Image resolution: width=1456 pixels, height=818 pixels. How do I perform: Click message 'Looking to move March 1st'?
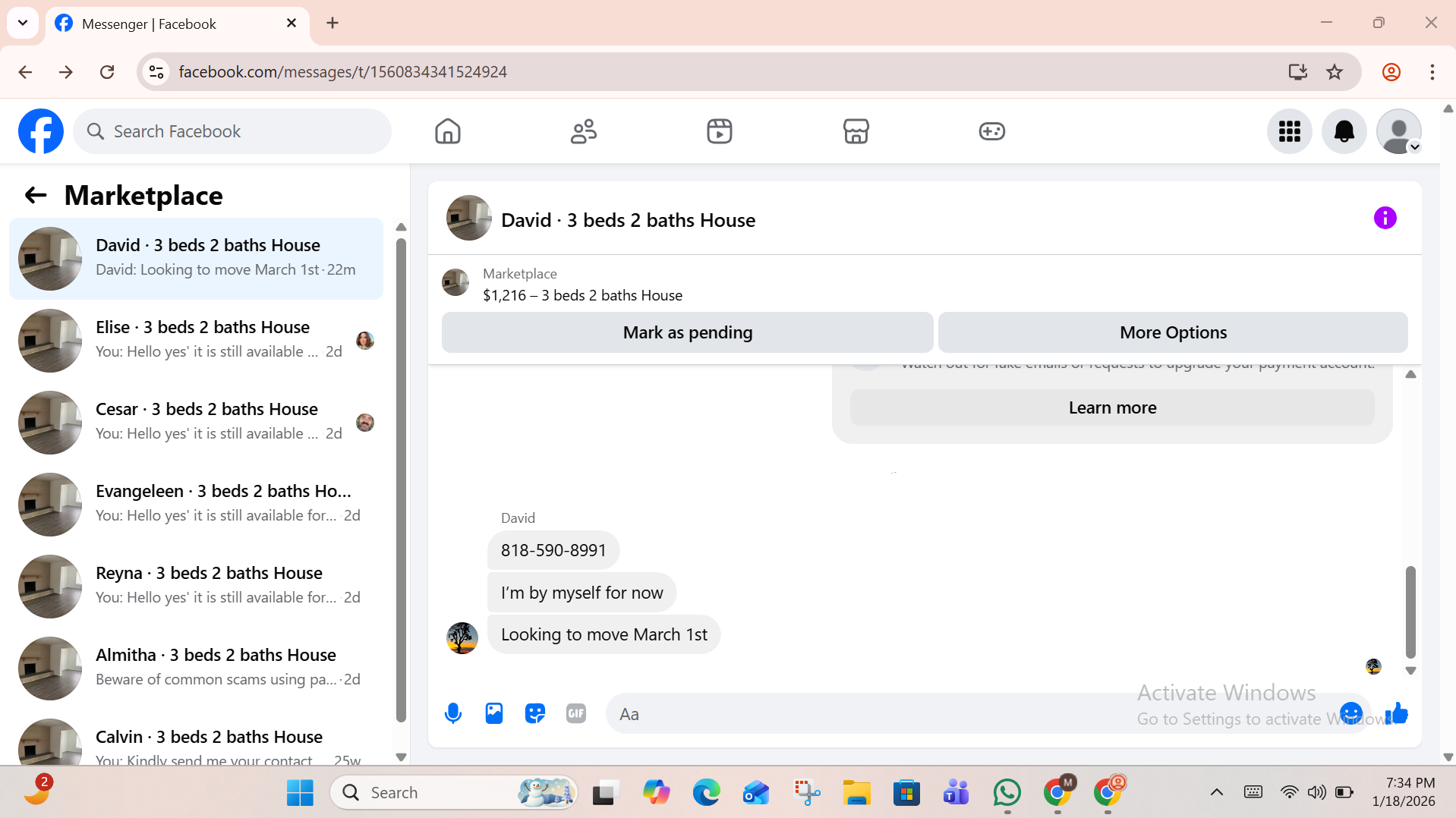[604, 634]
